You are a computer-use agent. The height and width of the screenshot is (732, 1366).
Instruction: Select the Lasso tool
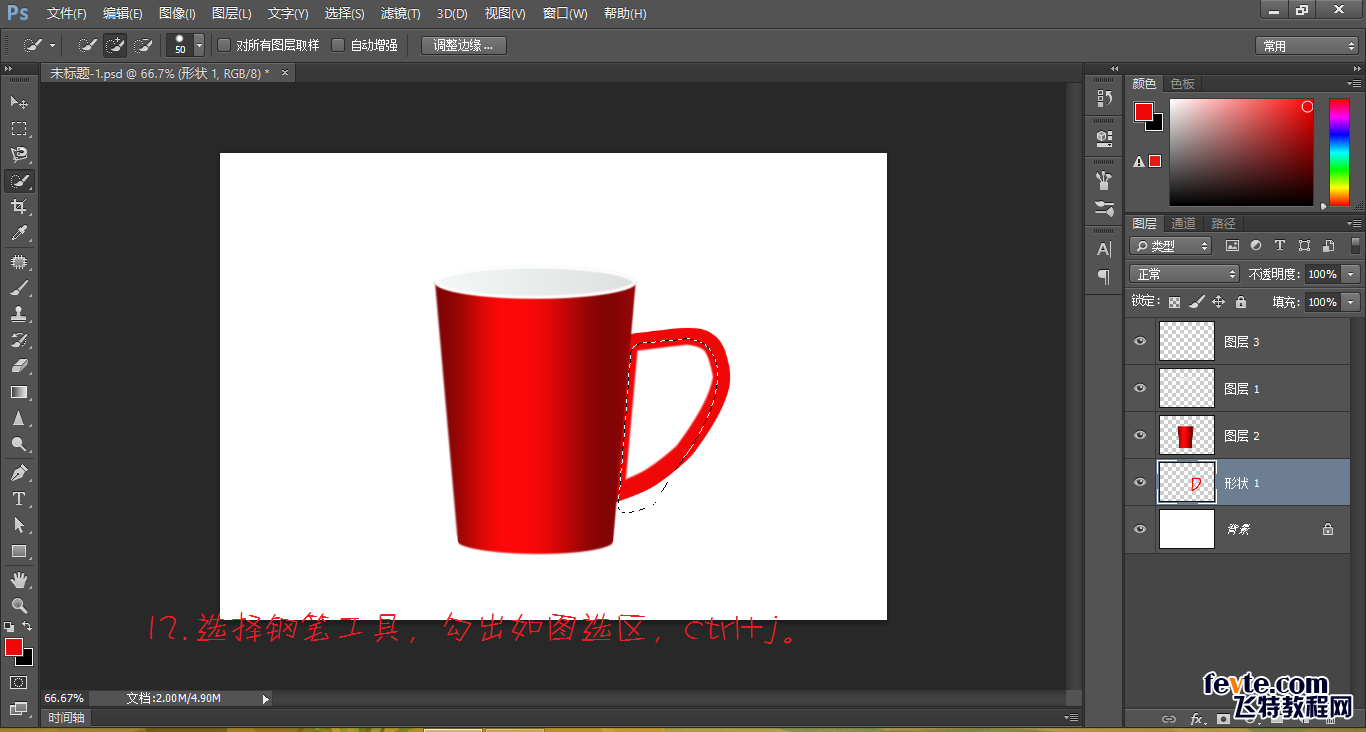pos(19,154)
